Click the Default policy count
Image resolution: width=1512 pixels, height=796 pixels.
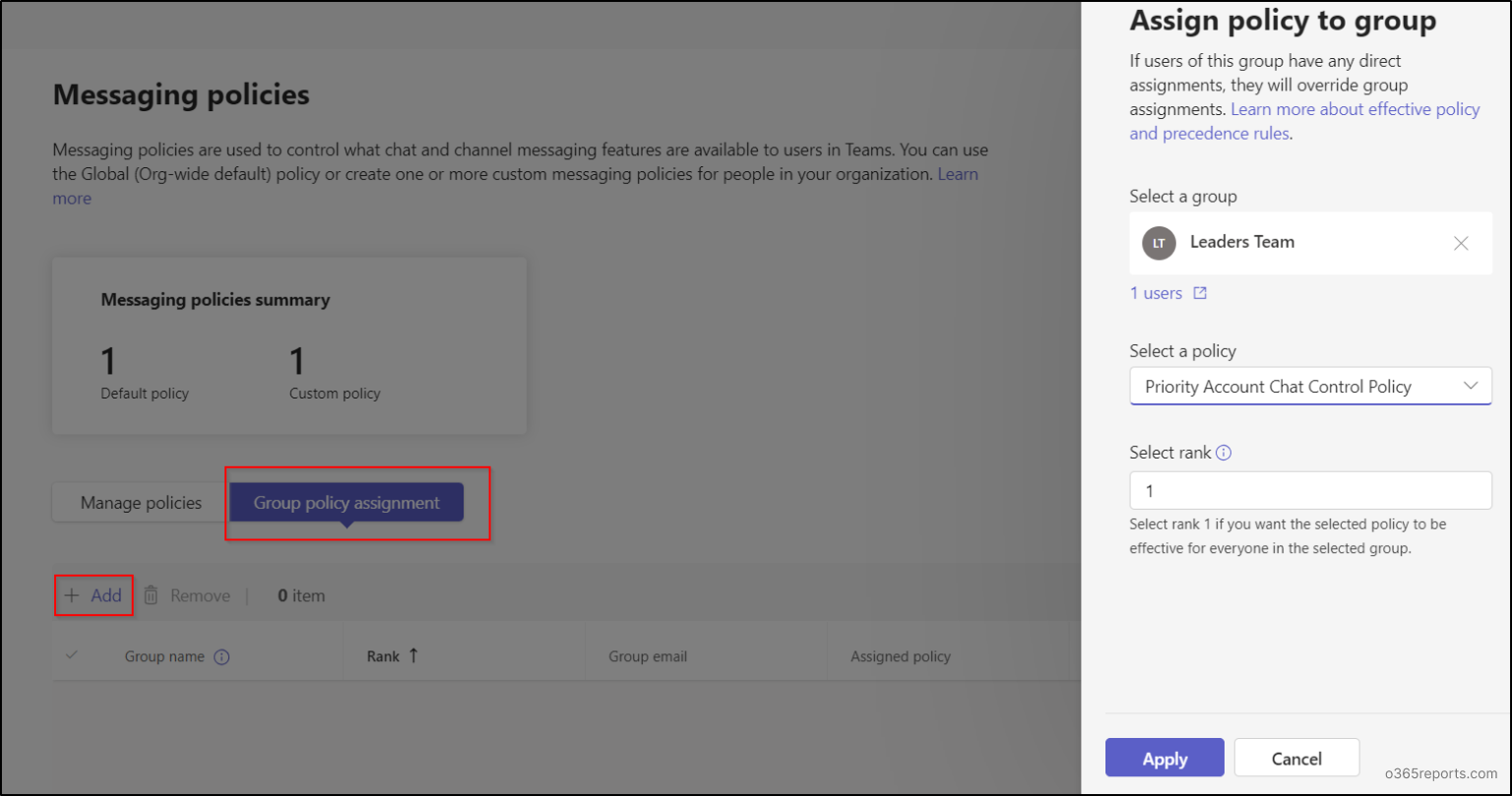(108, 361)
